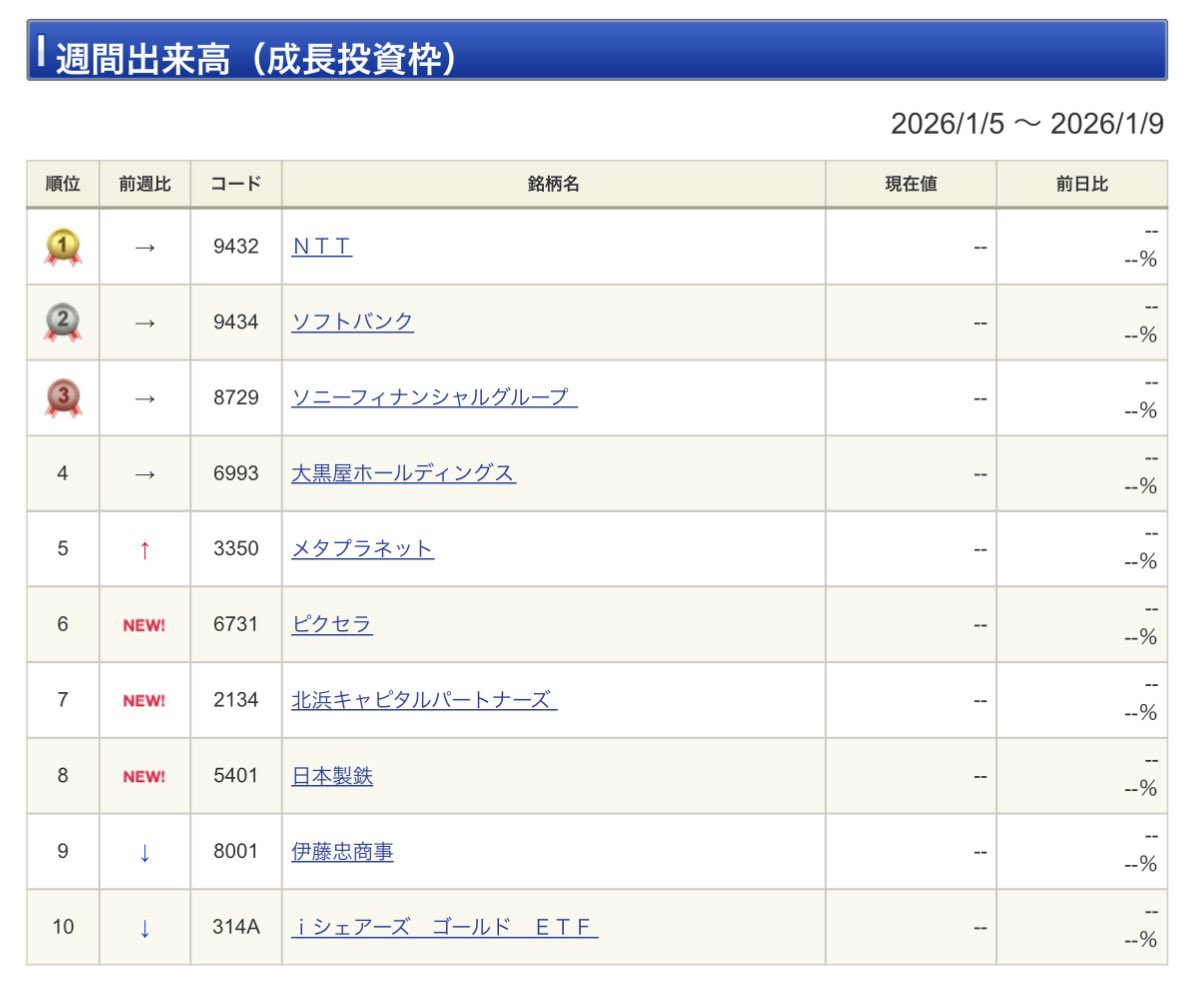1197x999 pixels.
Task: Click rank number 10
Action: coord(63,926)
